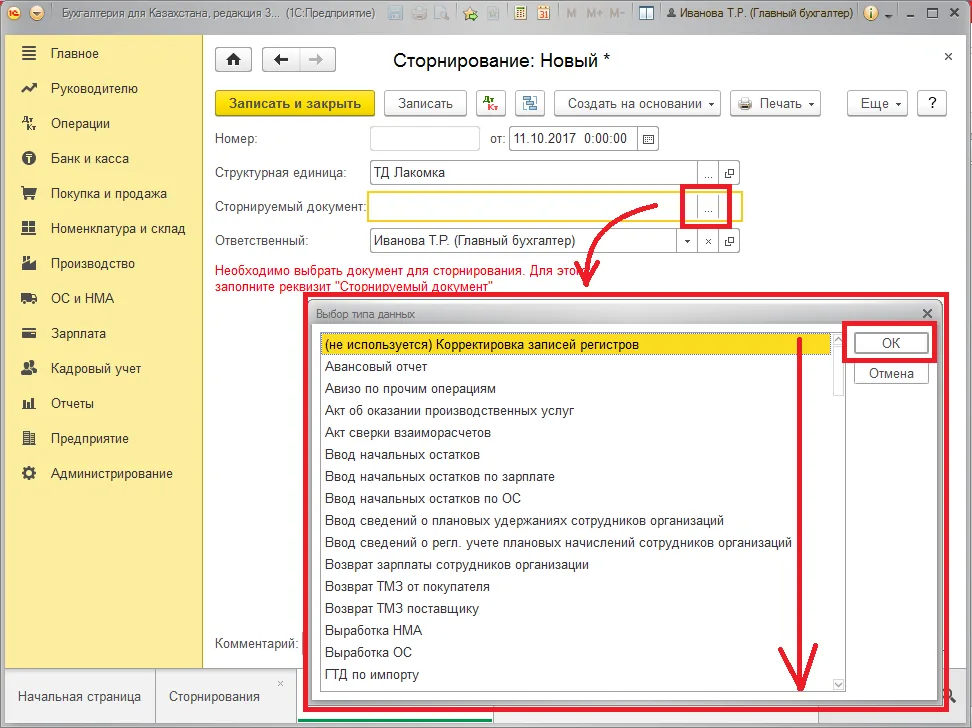The width and height of the screenshot is (972, 728).
Task: Open the calculator in the title bar
Action: click(x=521, y=13)
